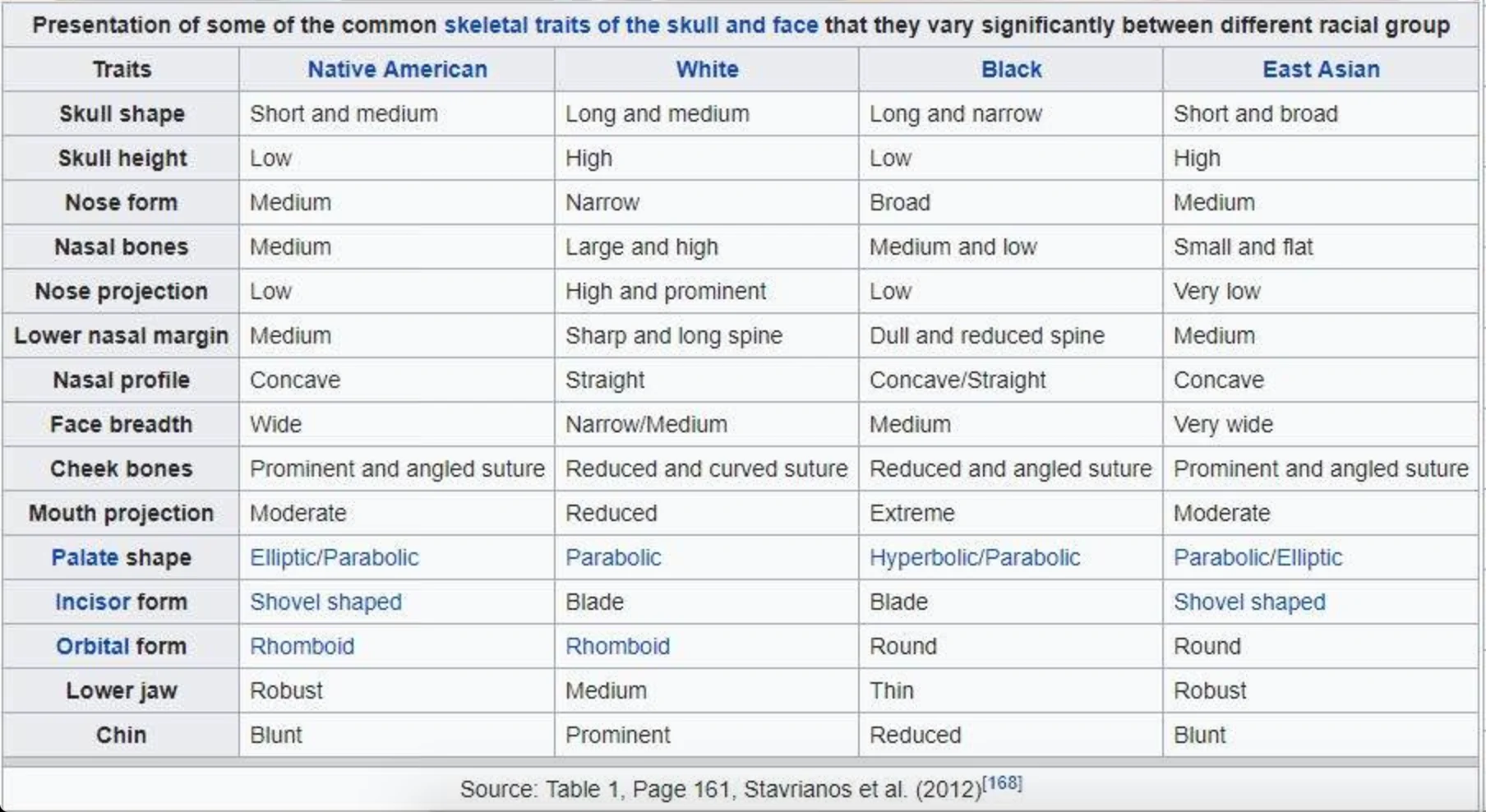Open Rhomboid link in White column
Viewport: 1486px width, 812px height.
pyautogui.click(x=618, y=646)
